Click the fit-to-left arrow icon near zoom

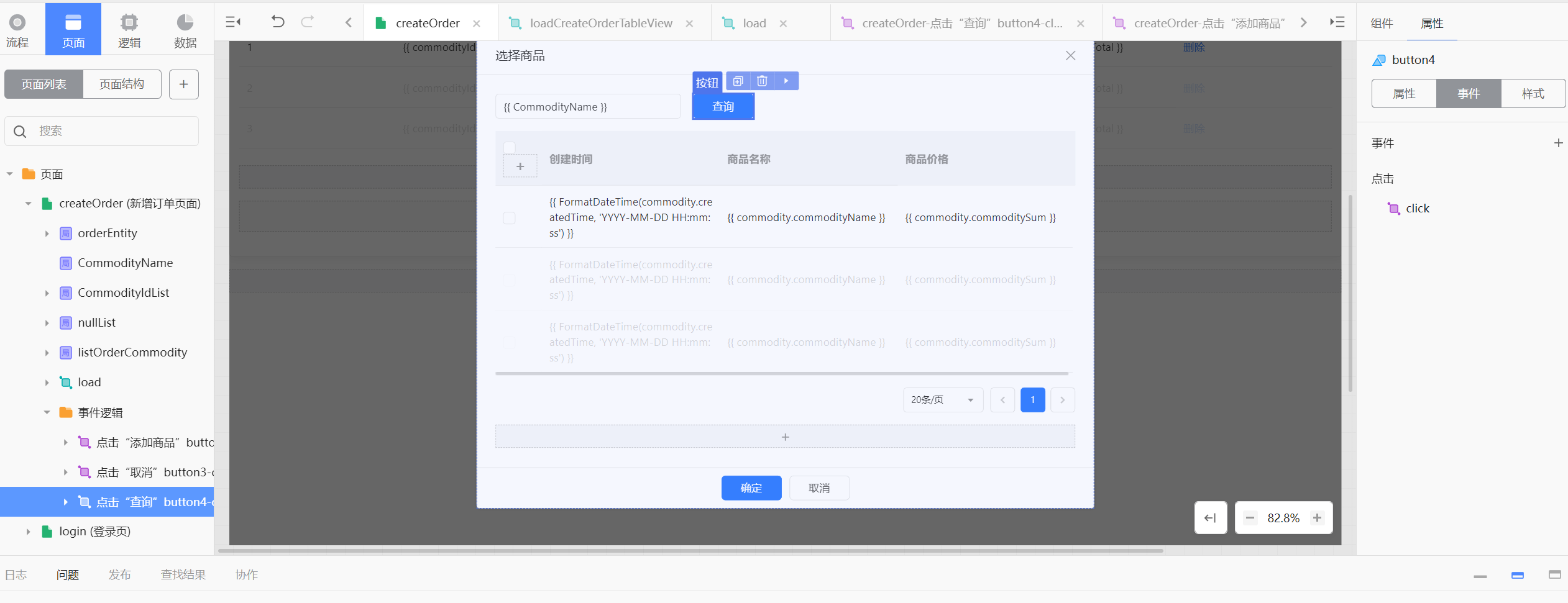pos(1211,518)
